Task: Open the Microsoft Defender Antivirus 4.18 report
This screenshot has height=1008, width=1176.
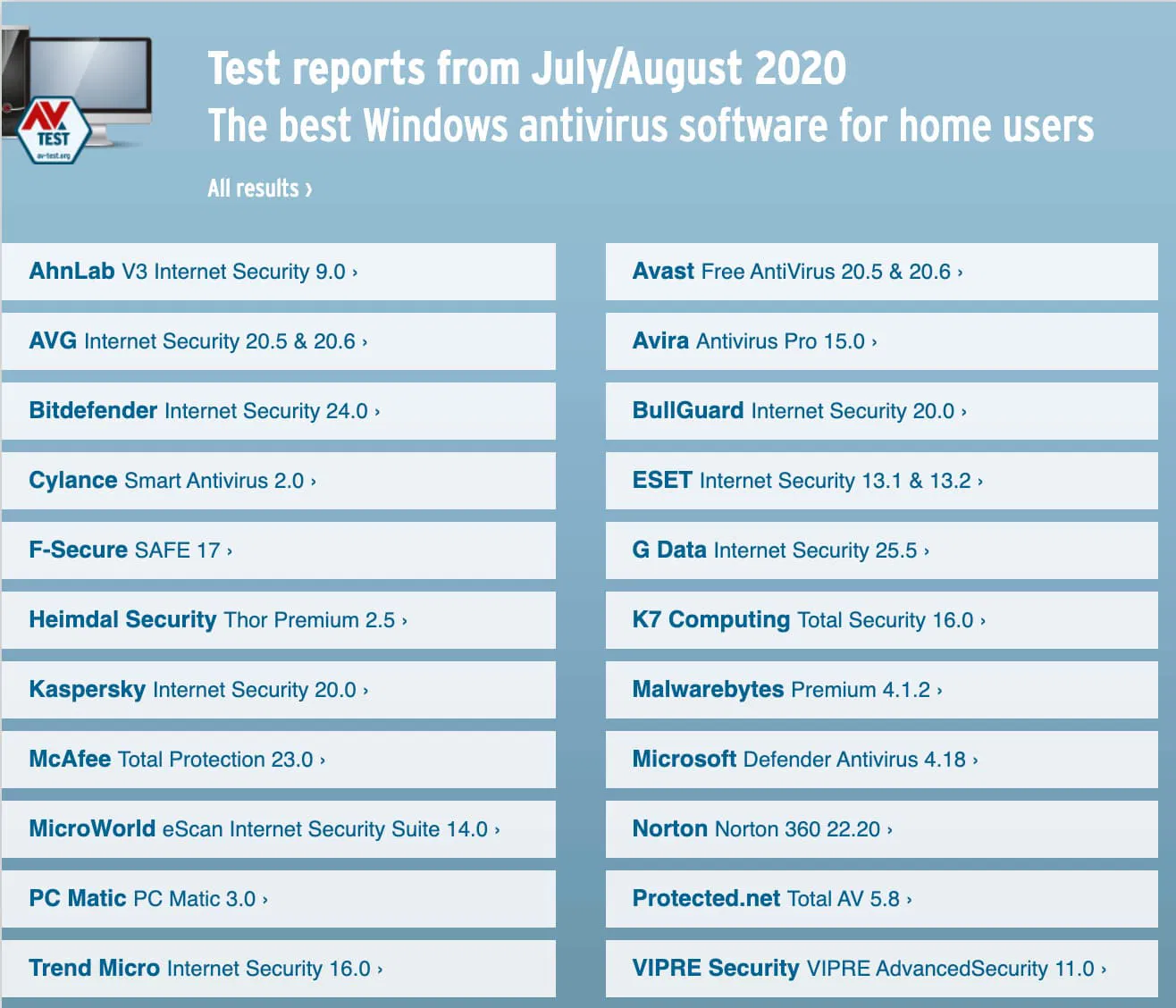Action: (804, 760)
